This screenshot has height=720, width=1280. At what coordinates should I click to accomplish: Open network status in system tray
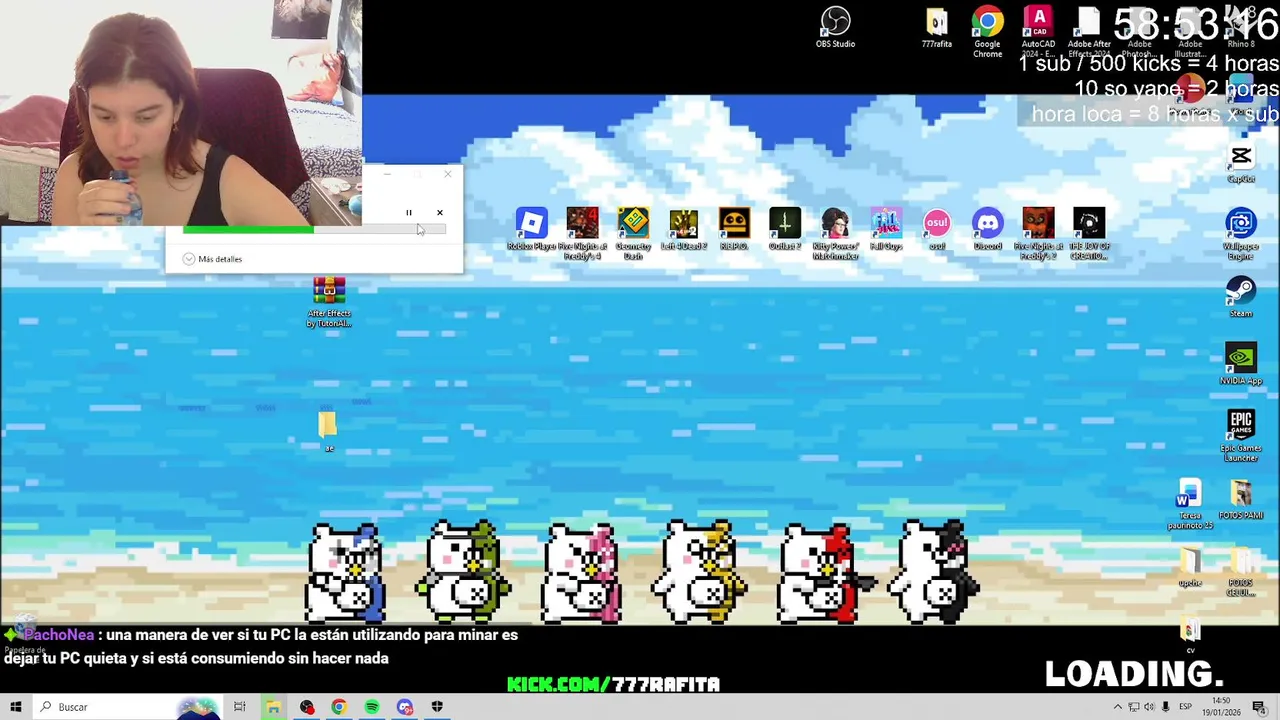click(1134, 707)
